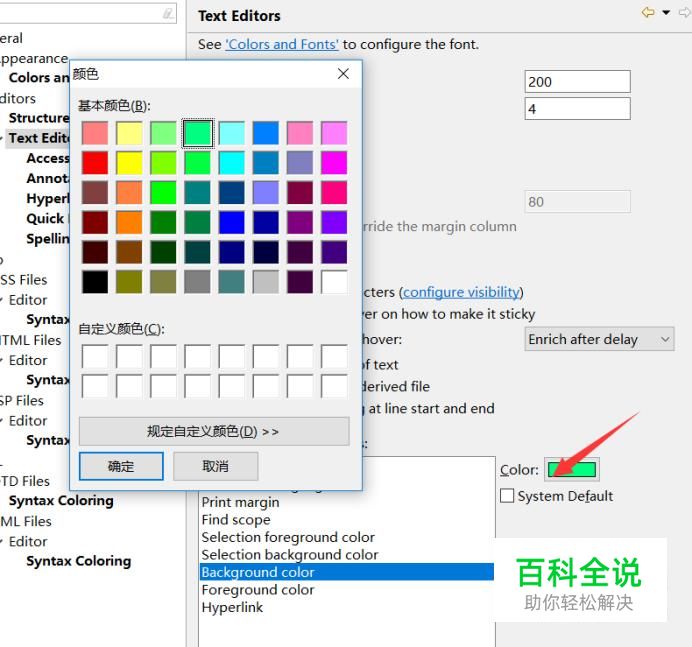Click 取消 button in color dialog
The width and height of the screenshot is (692, 647).
(x=215, y=466)
